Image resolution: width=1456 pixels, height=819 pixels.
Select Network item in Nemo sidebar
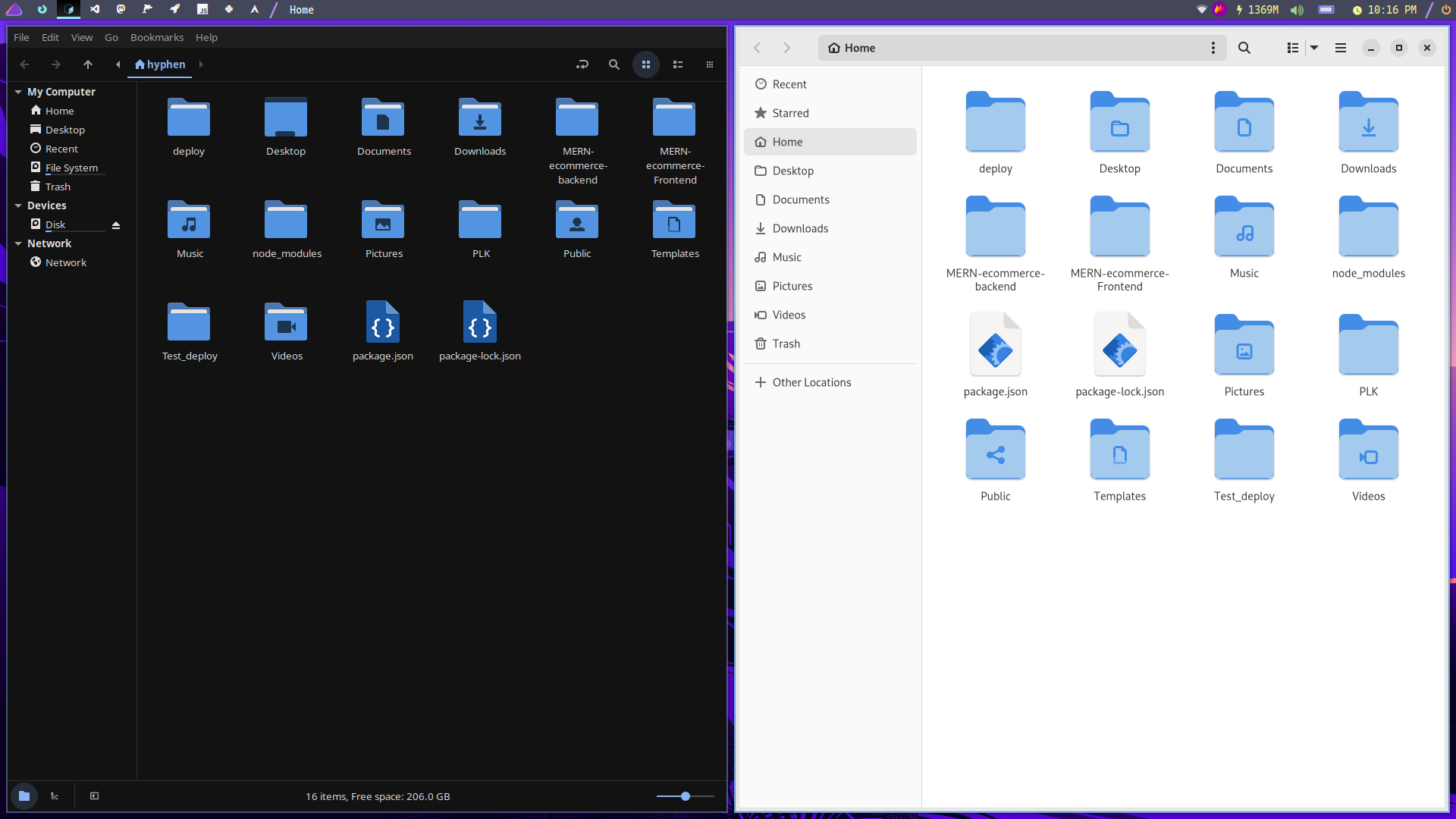pos(65,262)
